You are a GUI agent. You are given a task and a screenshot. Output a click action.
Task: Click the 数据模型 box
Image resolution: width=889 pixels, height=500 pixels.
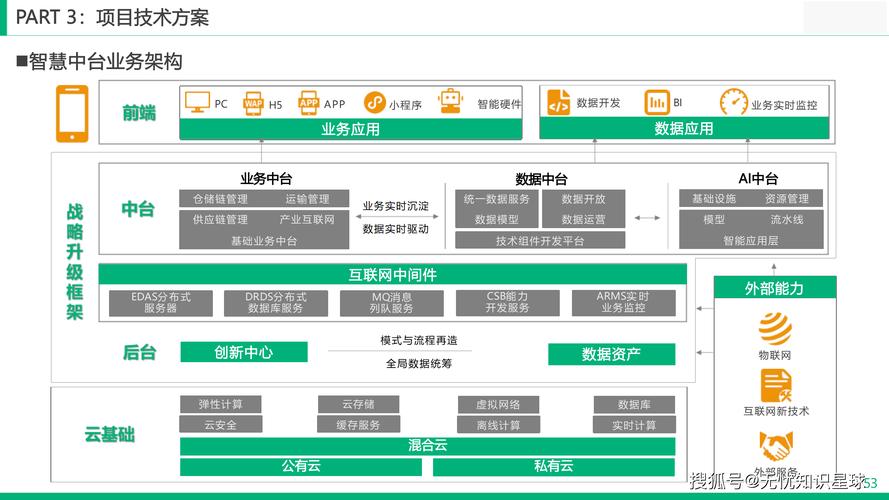pos(497,219)
